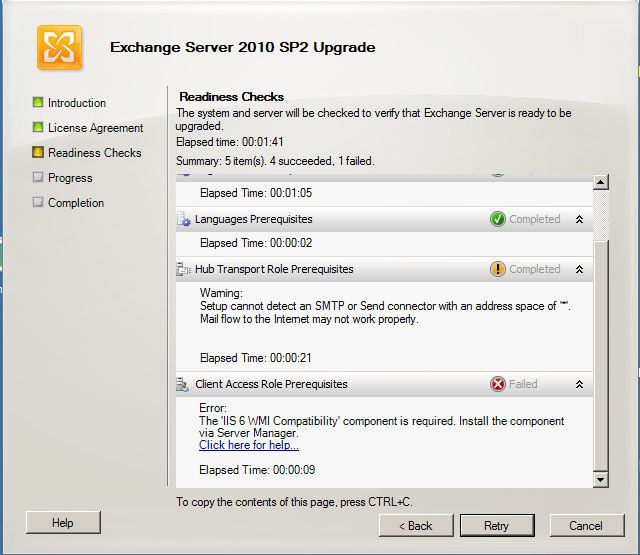Click the Elapsed Time 00:00:02 text

[x=256, y=243]
